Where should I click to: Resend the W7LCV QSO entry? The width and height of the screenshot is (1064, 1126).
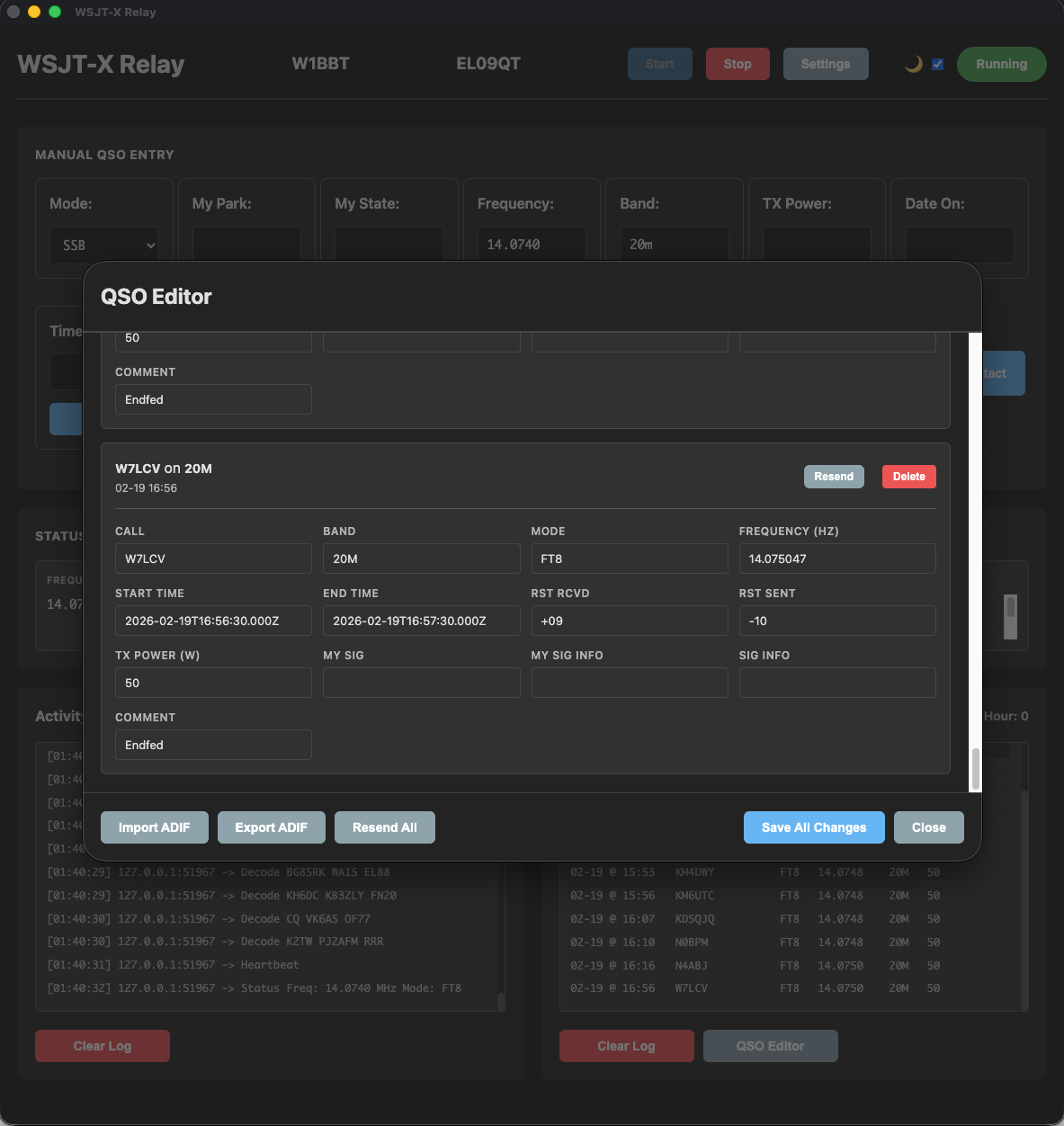(833, 476)
